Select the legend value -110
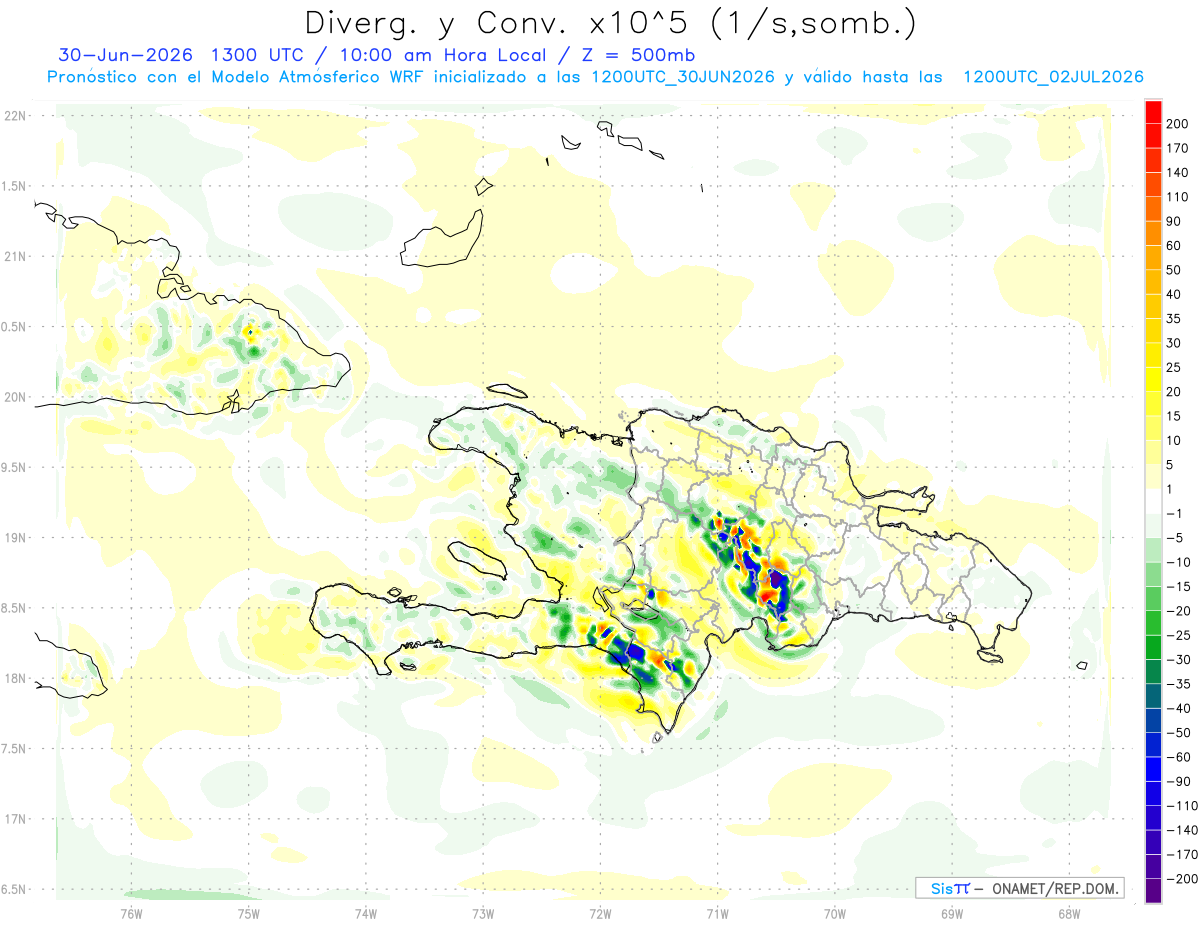The width and height of the screenshot is (1200, 927). 1182,806
